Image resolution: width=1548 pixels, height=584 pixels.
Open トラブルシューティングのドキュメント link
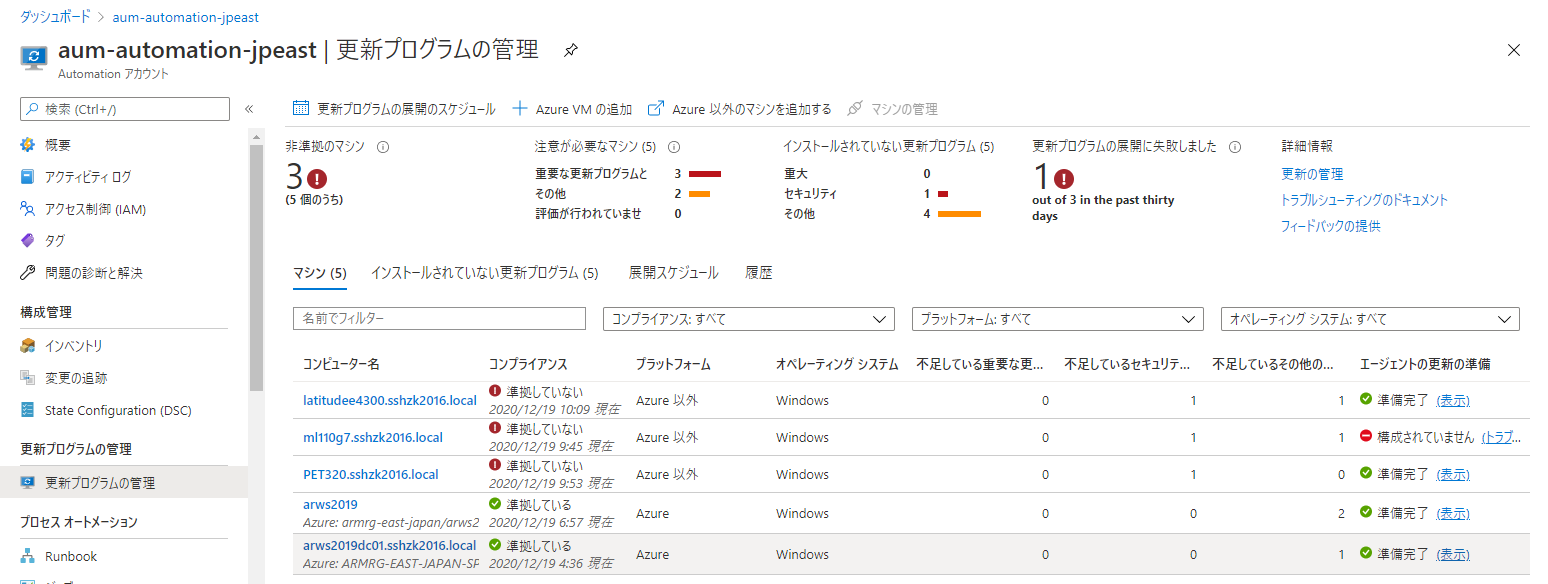[1364, 200]
